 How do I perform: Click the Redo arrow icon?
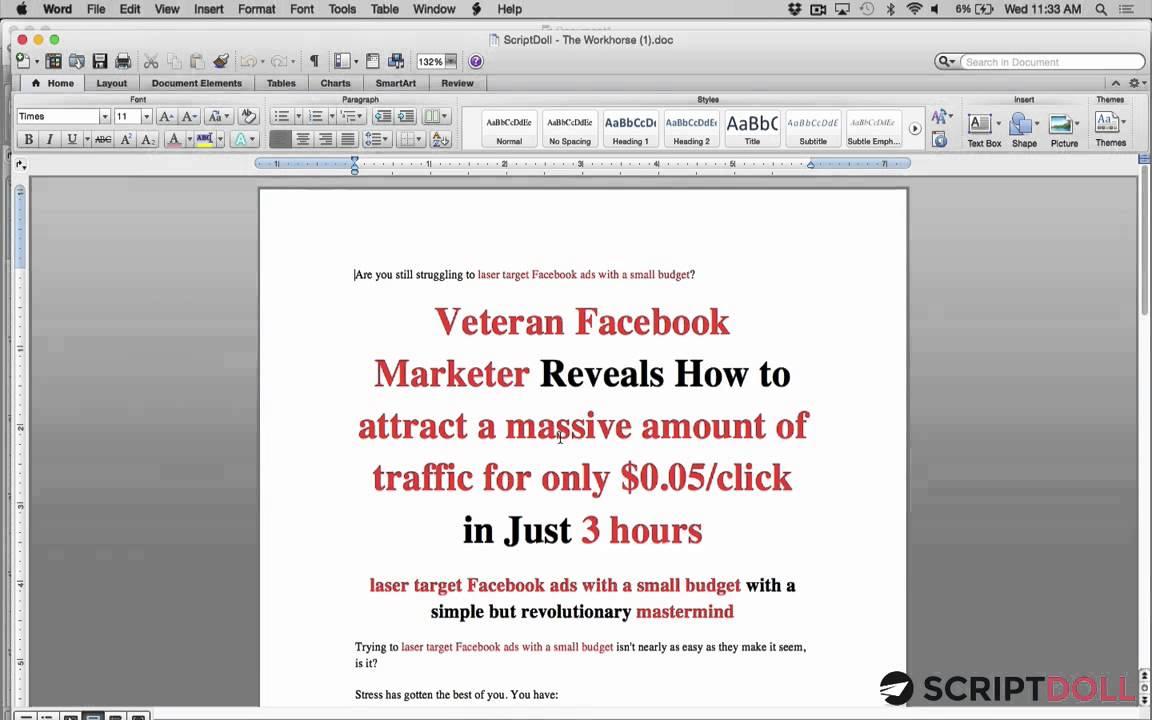pyautogui.click(x=278, y=61)
